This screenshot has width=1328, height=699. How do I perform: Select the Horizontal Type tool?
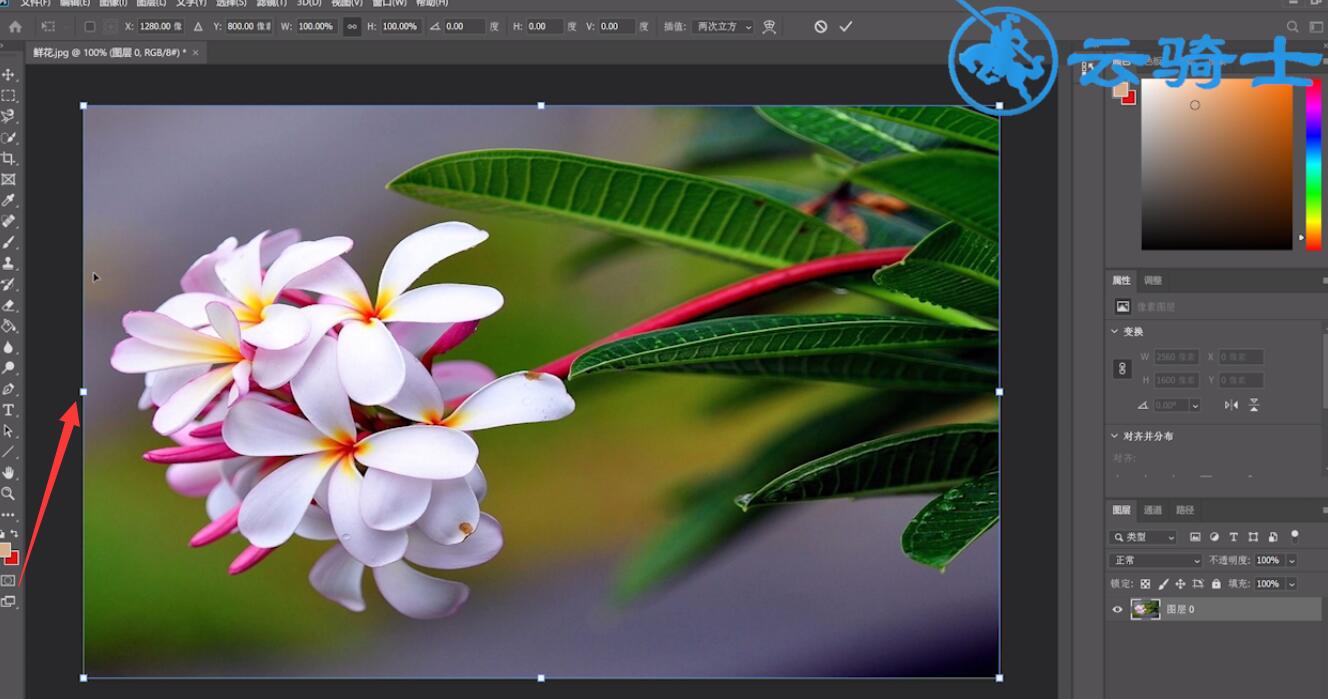8,410
